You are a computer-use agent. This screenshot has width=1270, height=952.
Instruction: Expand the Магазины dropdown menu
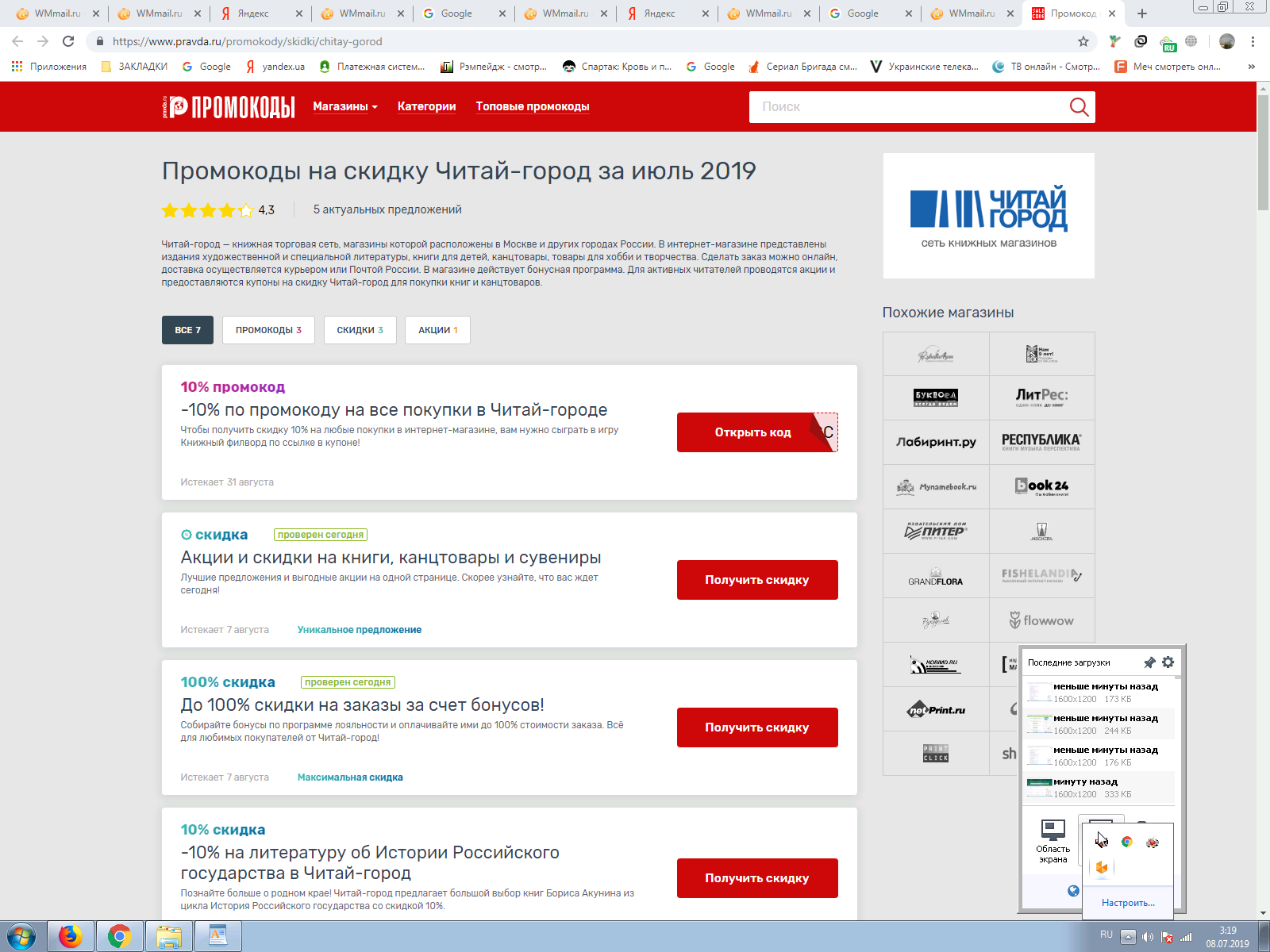pos(345,106)
